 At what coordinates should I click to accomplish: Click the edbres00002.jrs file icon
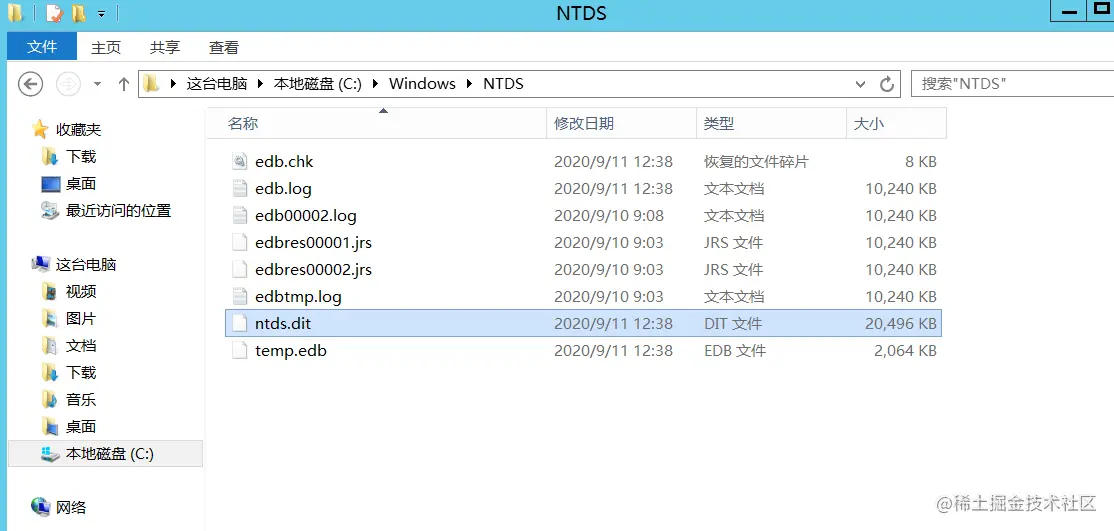pos(239,269)
